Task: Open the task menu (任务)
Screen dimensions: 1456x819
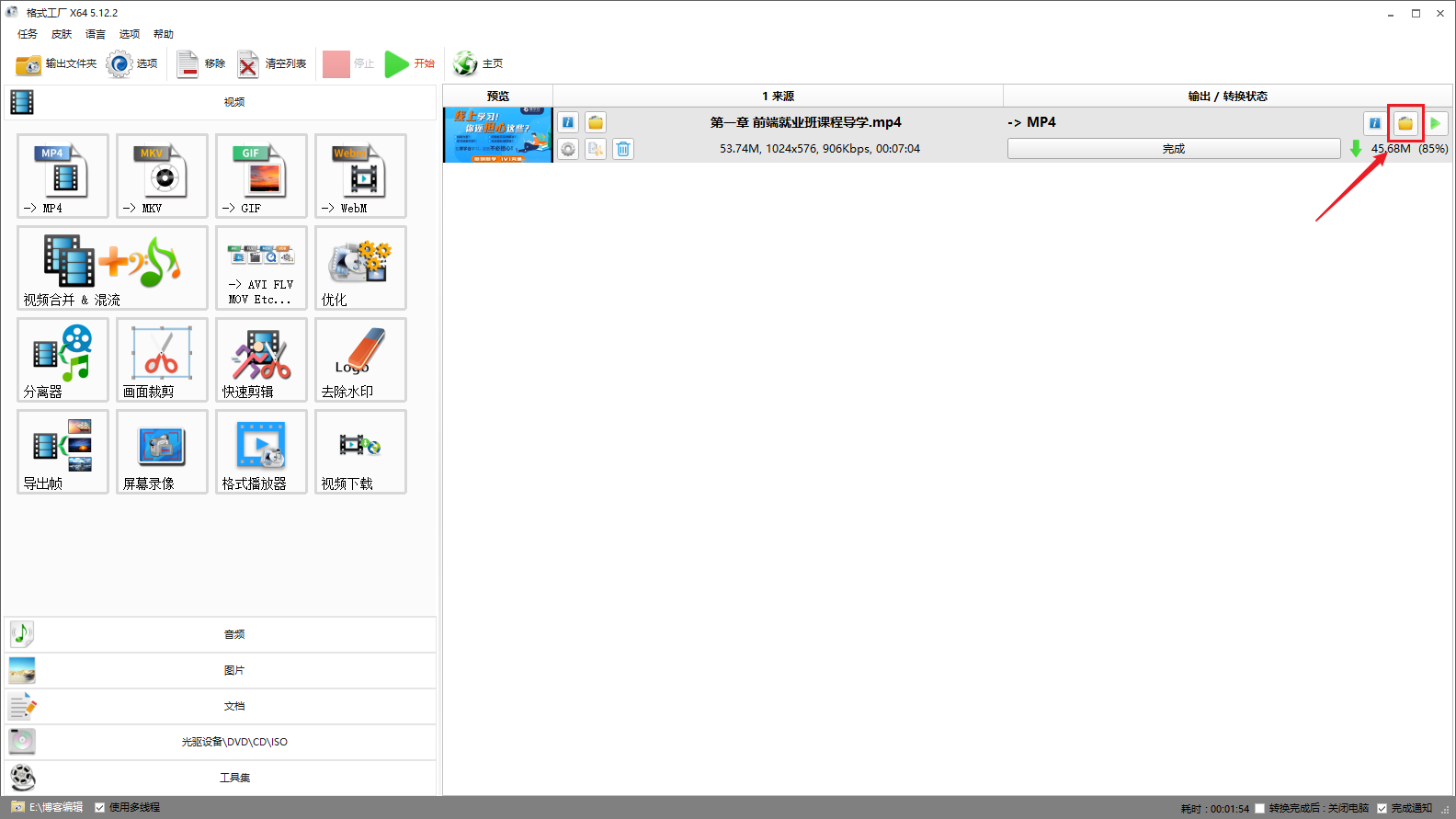Action: [x=28, y=34]
